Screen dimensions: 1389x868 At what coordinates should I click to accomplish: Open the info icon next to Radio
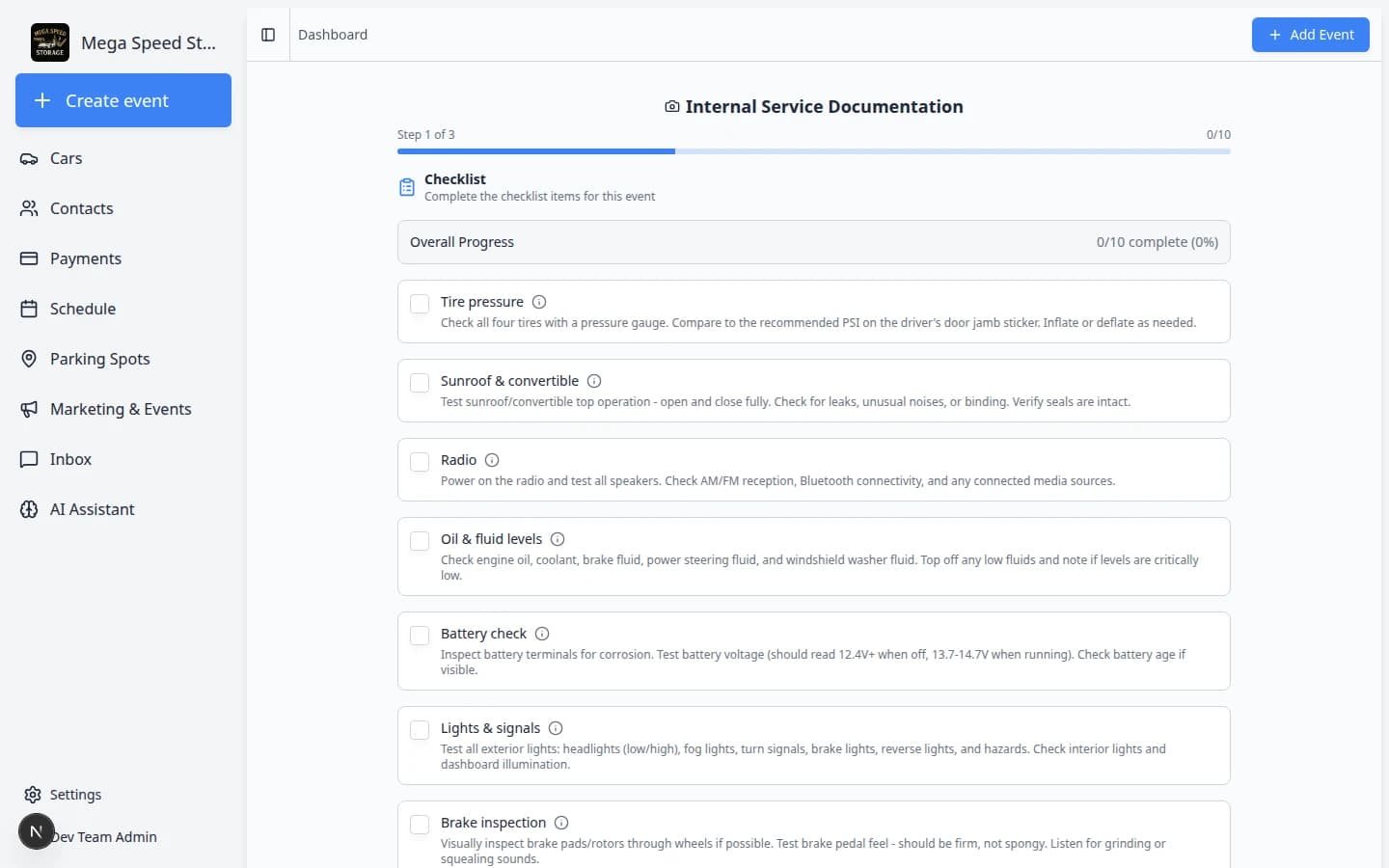pos(492,460)
